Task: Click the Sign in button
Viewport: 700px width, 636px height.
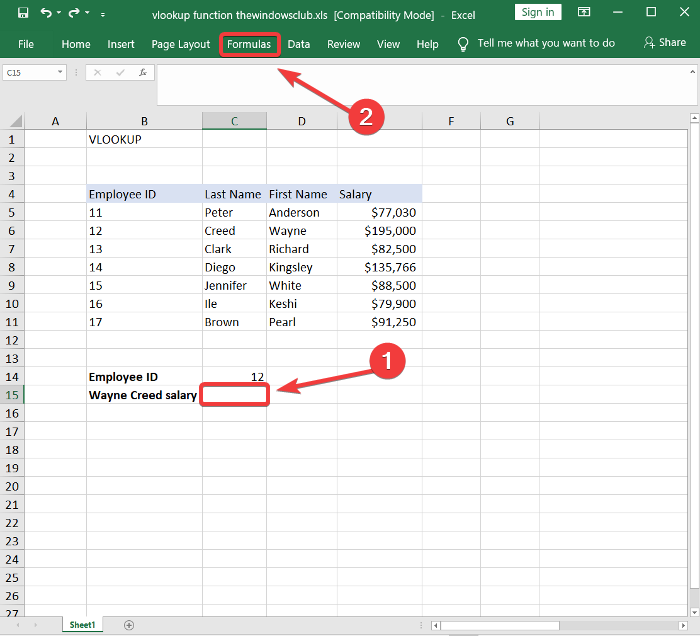Action: tap(538, 12)
